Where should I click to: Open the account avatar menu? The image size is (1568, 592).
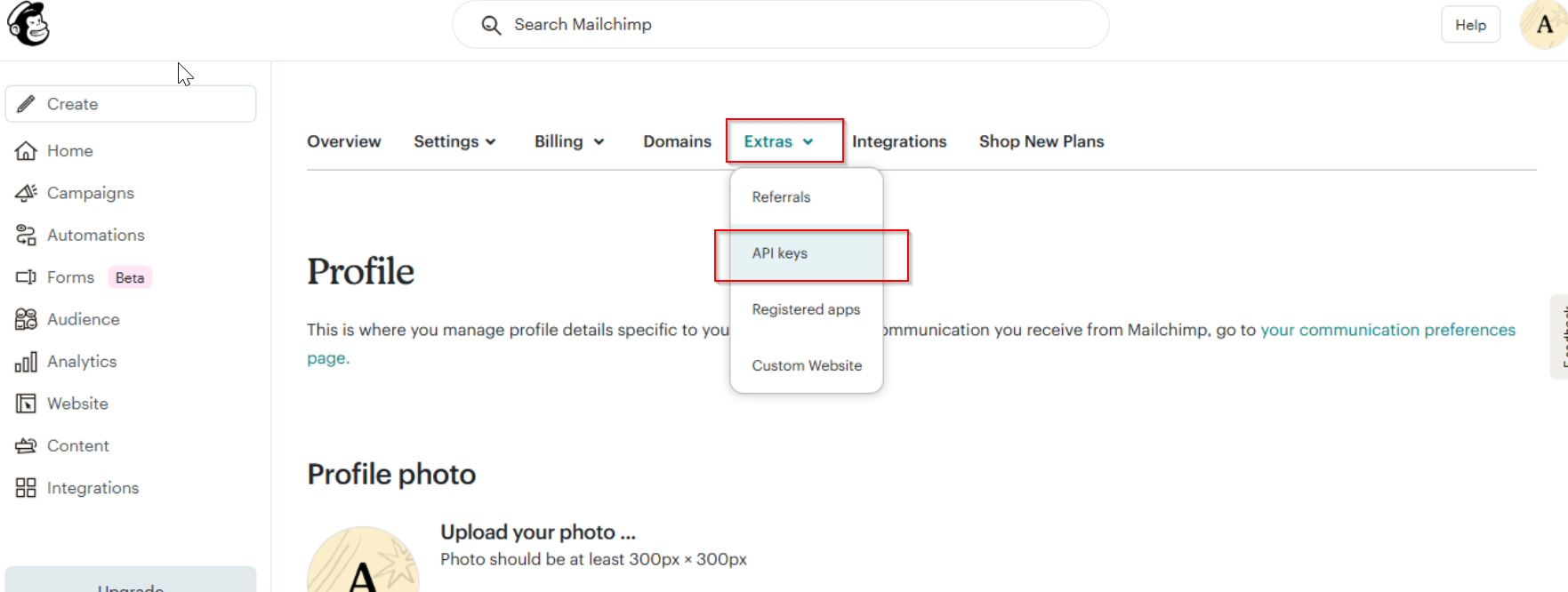pyautogui.click(x=1544, y=25)
